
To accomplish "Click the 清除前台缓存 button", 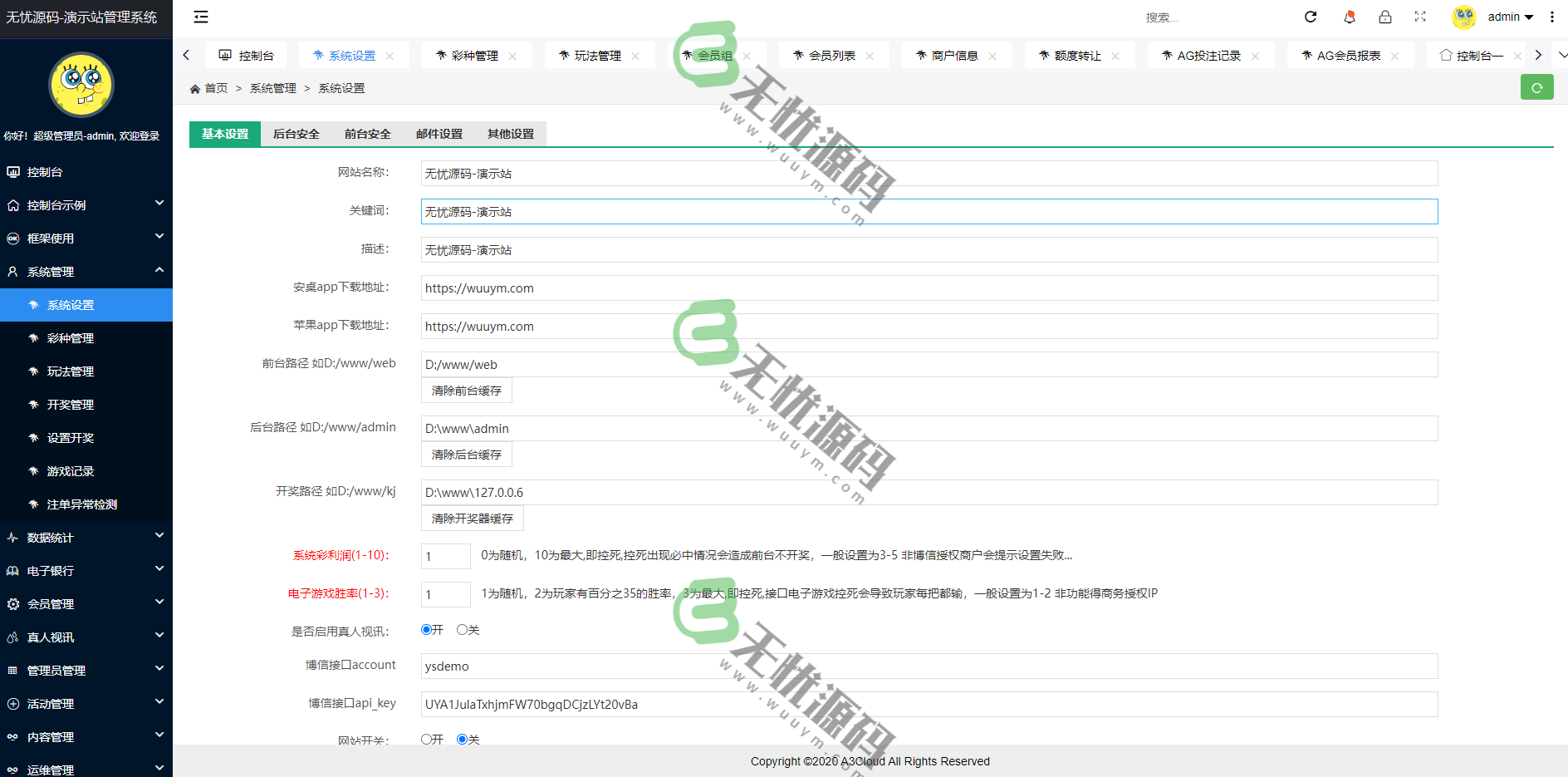I will pyautogui.click(x=466, y=390).
